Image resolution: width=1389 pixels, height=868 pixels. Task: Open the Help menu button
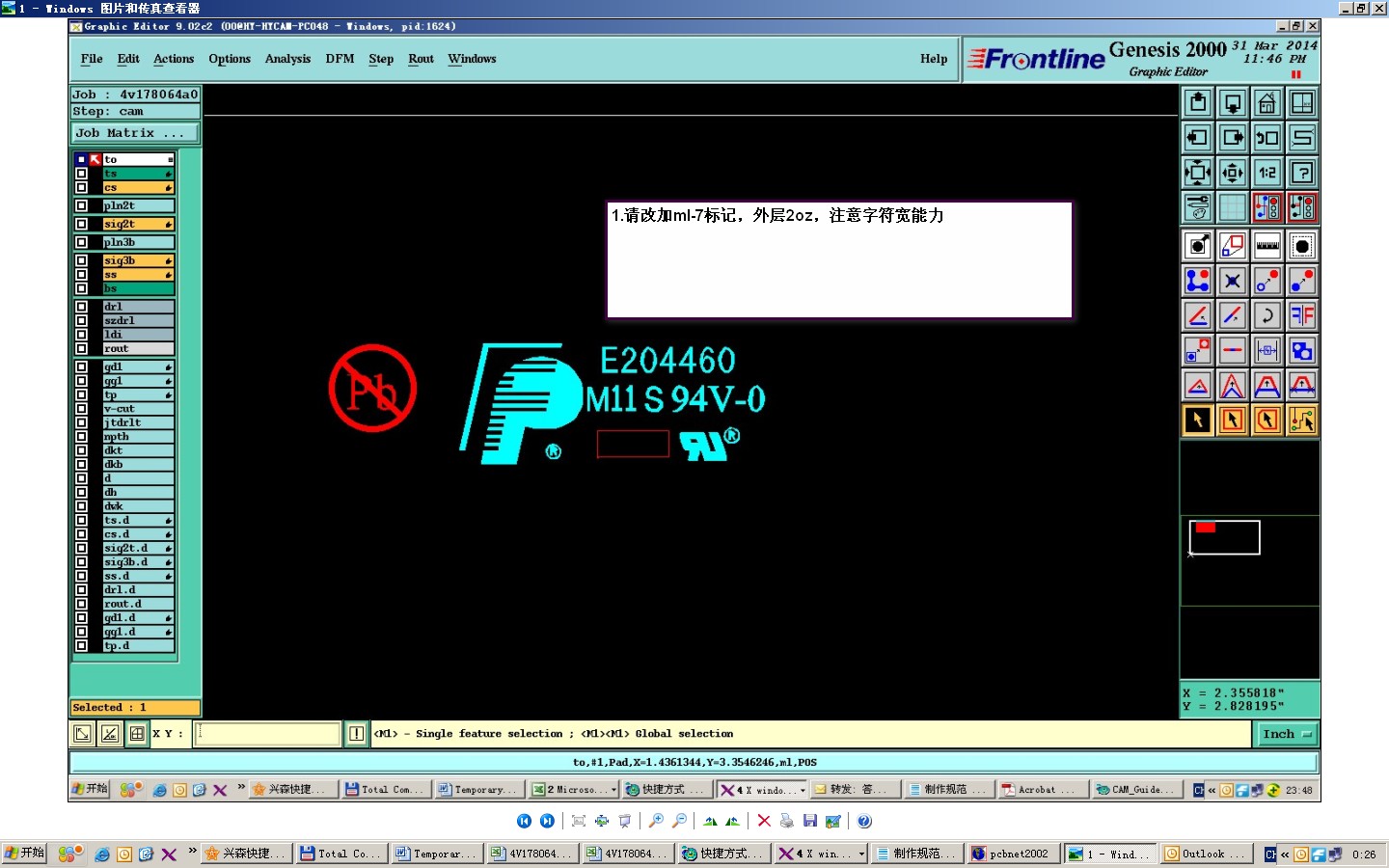(x=934, y=59)
